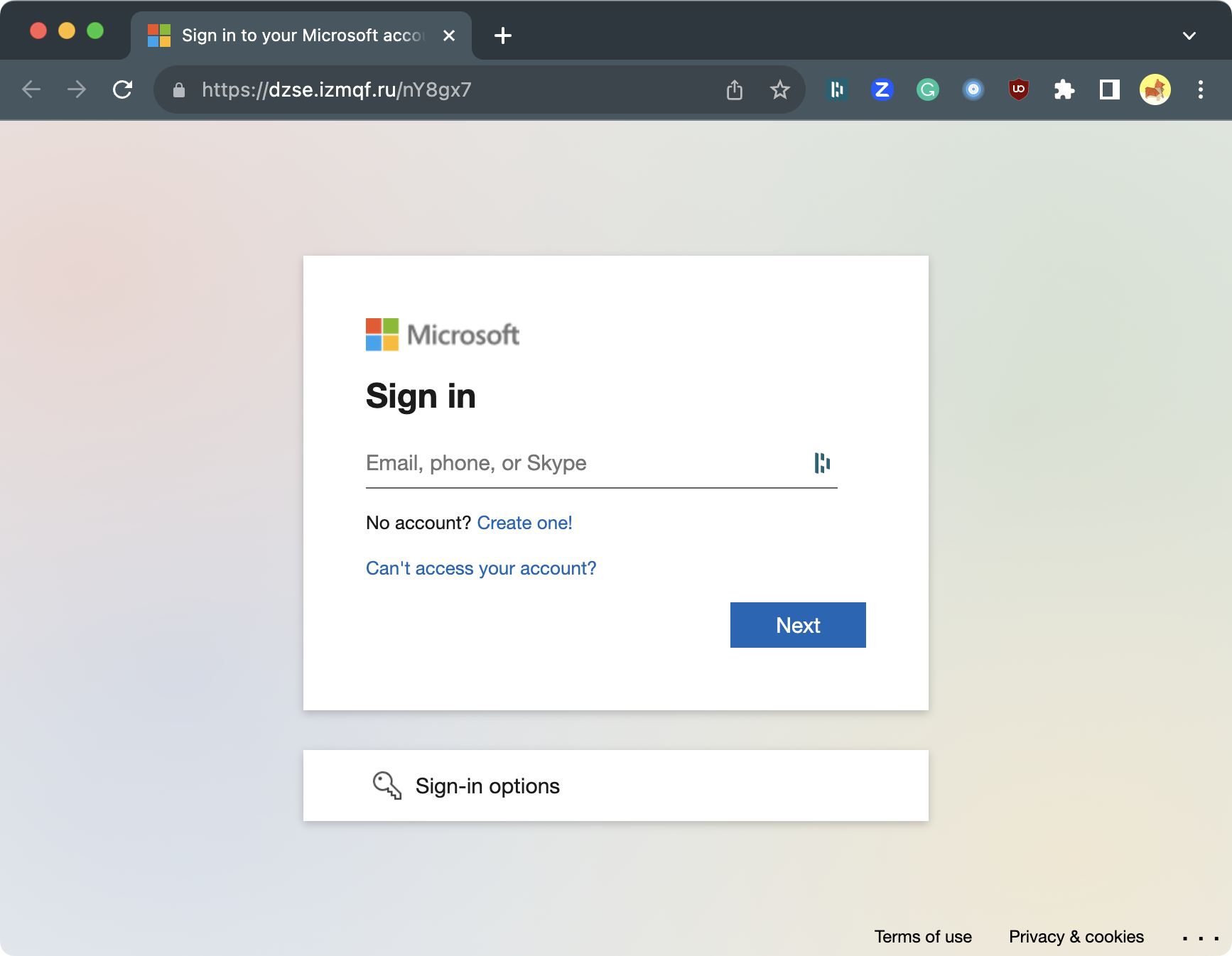
Task: Share this page via share icon
Action: point(735,89)
